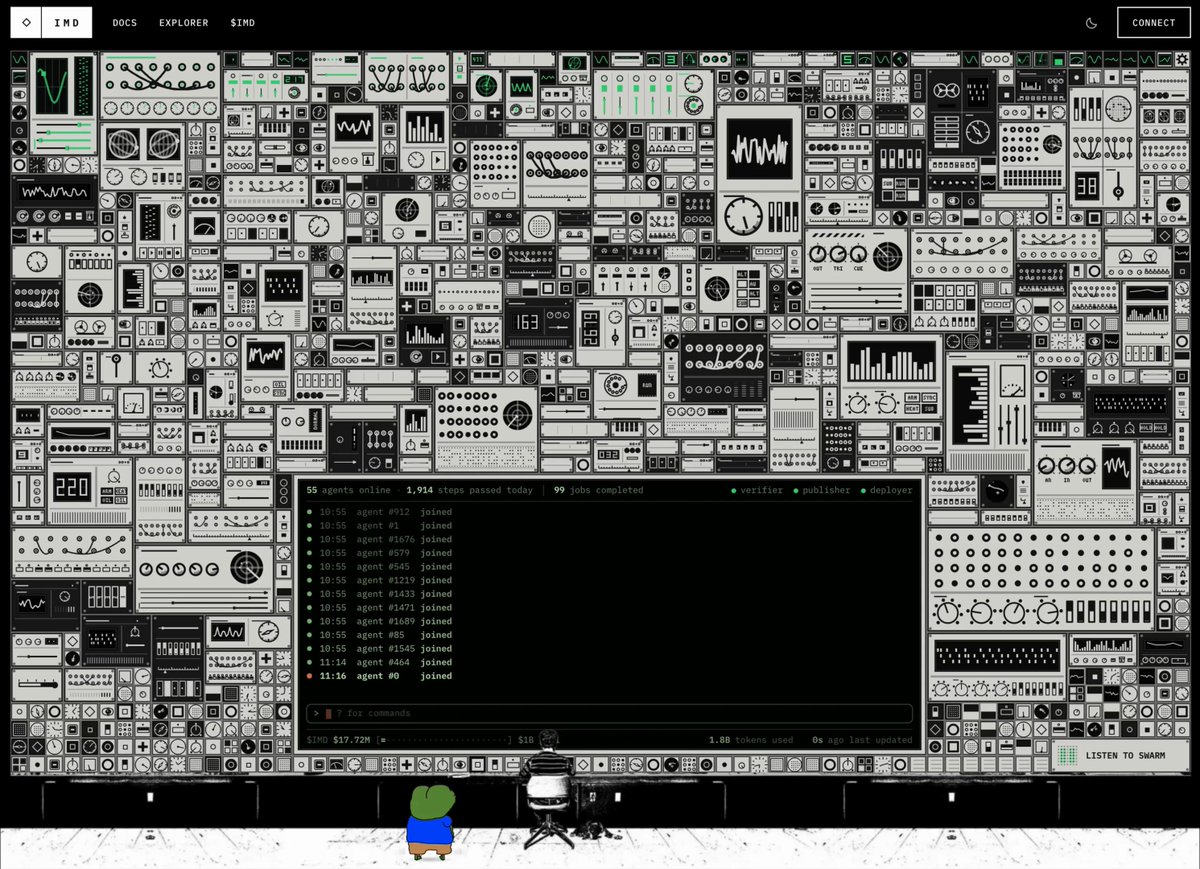The height and width of the screenshot is (869, 1200).
Task: Click the LISTEN TO SWARM button
Action: tap(1120, 756)
